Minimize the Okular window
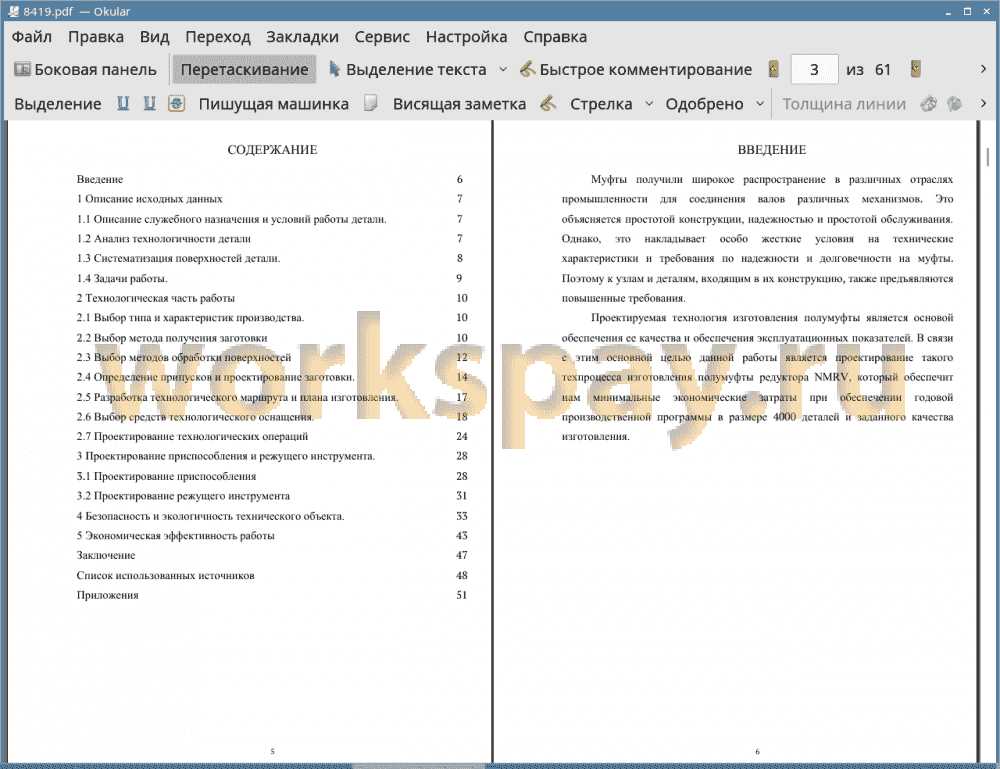 (949, 11)
